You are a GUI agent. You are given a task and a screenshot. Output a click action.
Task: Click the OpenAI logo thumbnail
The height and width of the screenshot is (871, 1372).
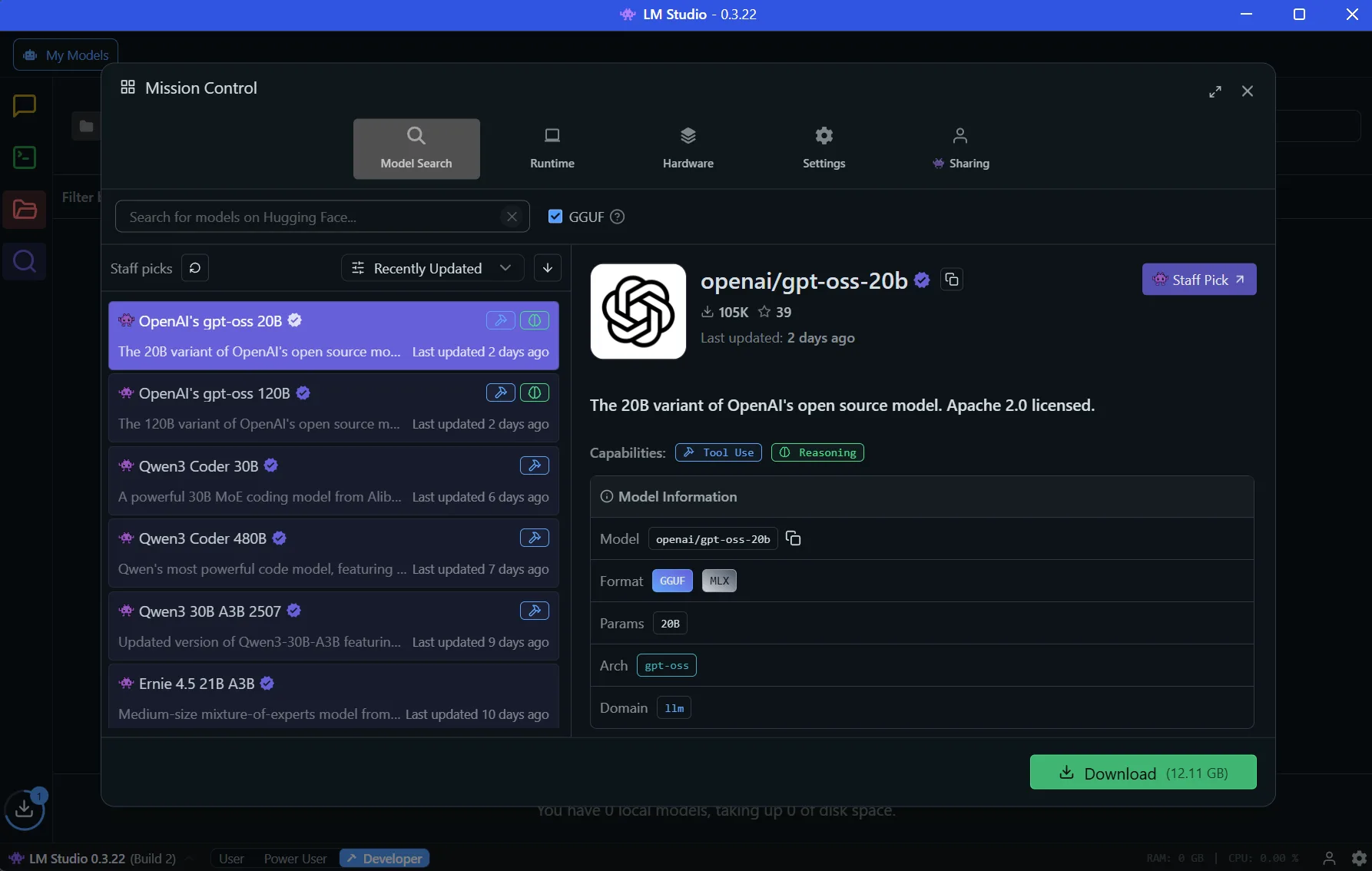tap(638, 311)
